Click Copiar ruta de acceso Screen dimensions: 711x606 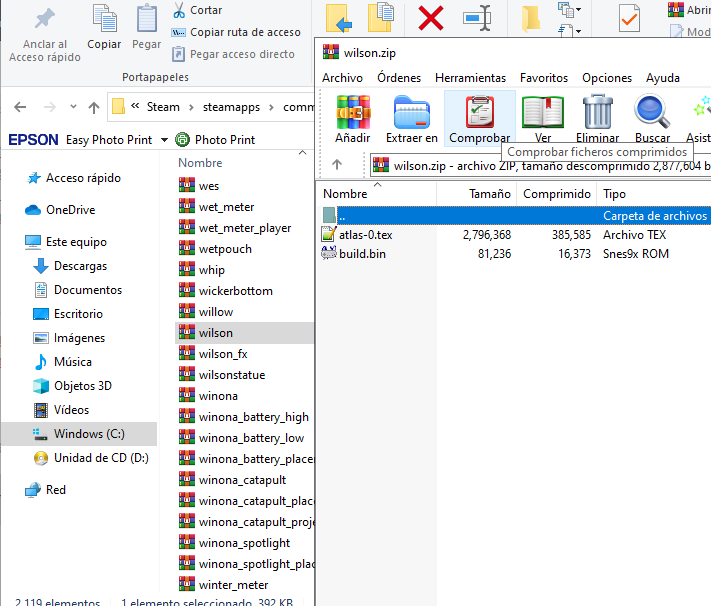244,32
